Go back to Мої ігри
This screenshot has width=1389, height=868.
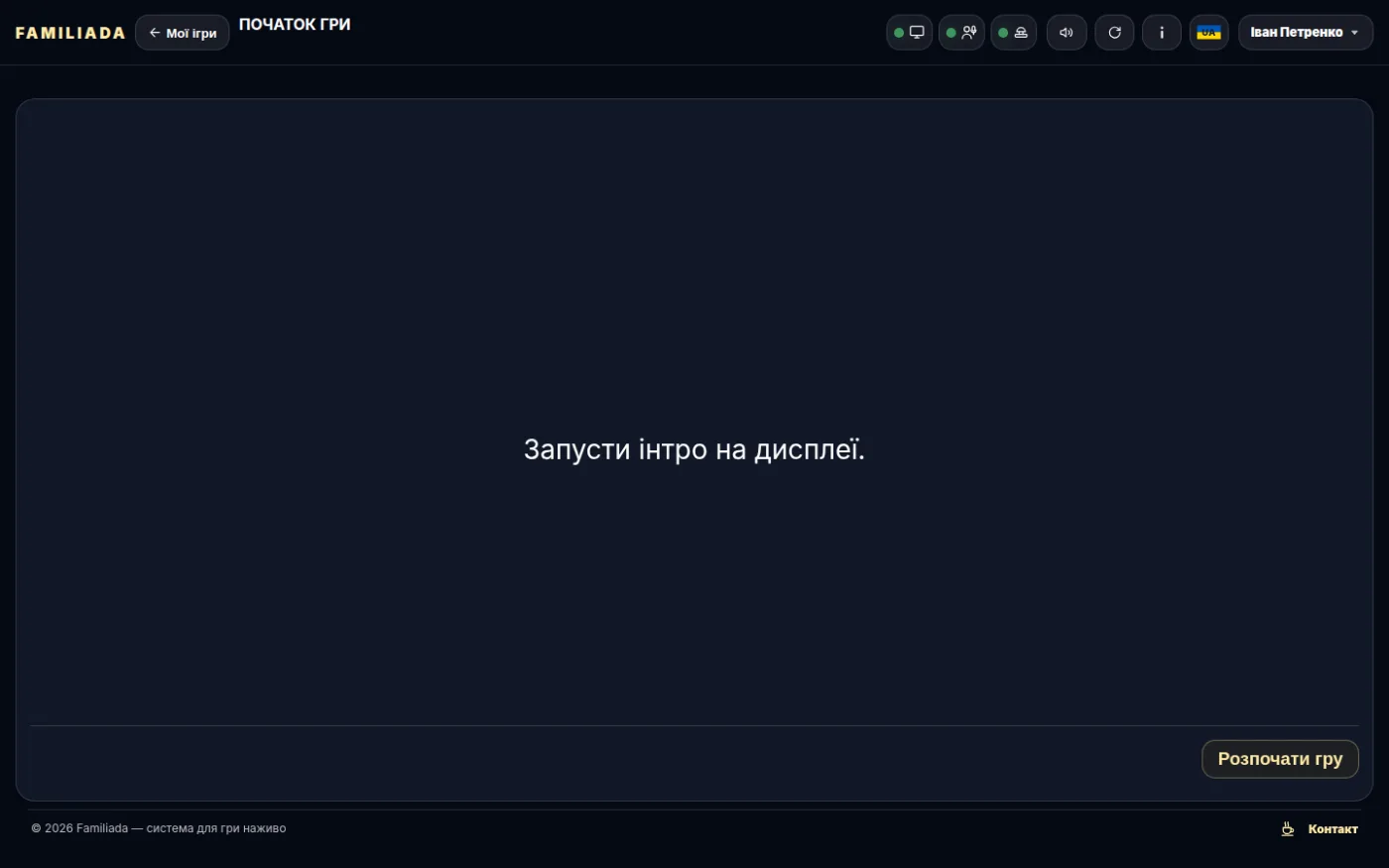(x=183, y=33)
